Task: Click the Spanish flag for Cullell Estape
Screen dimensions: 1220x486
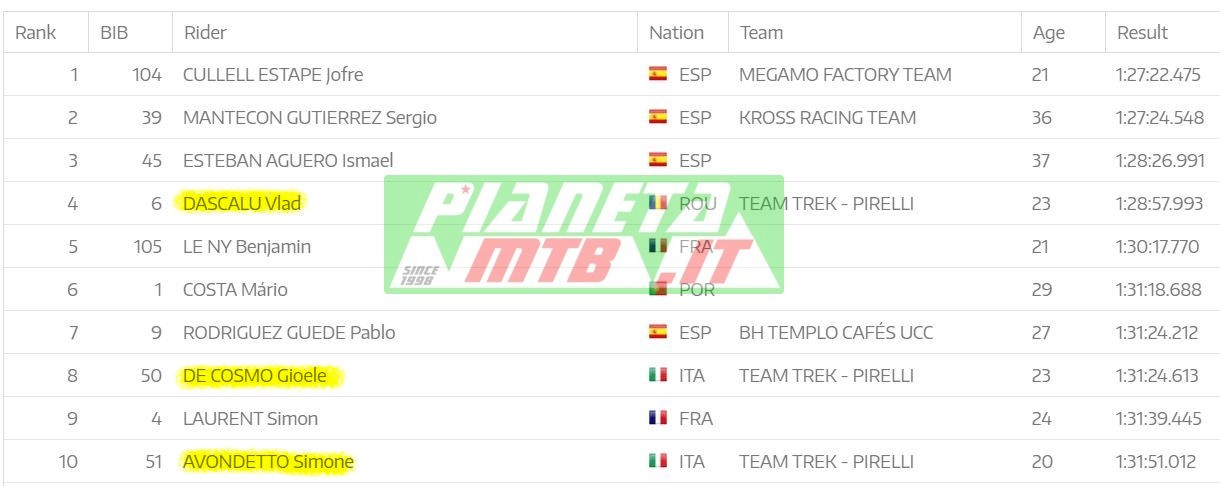Action: [x=658, y=74]
